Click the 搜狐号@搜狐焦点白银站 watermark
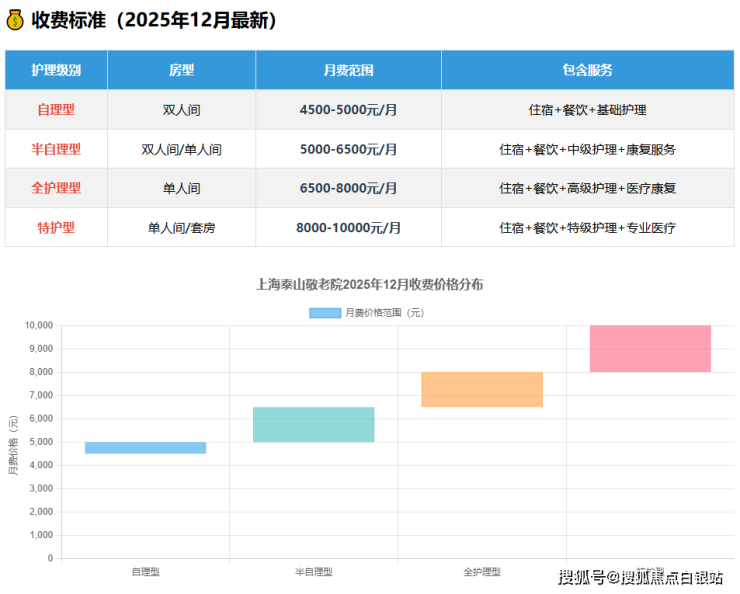The width and height of the screenshot is (740, 594). (x=640, y=577)
